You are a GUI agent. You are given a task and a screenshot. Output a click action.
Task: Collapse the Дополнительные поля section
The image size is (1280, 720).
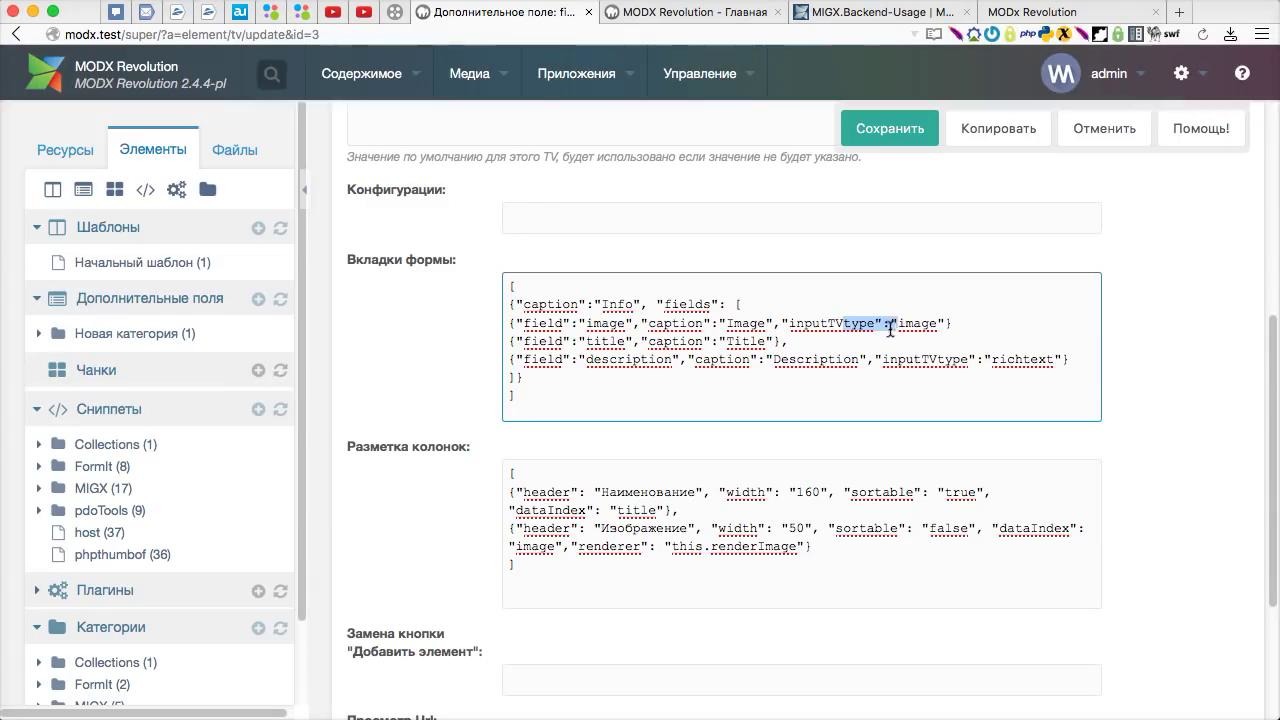[x=37, y=299]
